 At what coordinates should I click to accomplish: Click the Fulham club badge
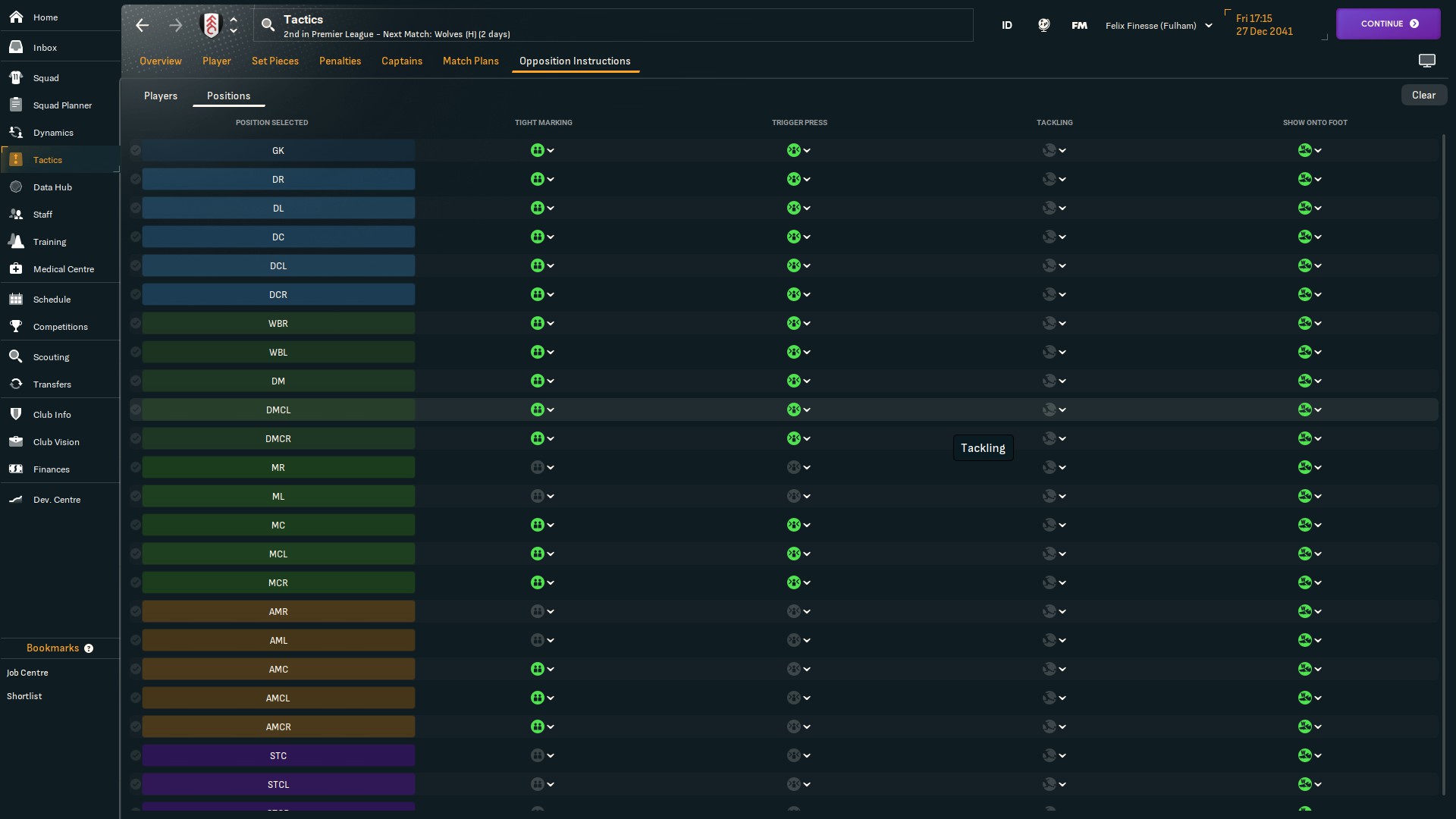[211, 25]
